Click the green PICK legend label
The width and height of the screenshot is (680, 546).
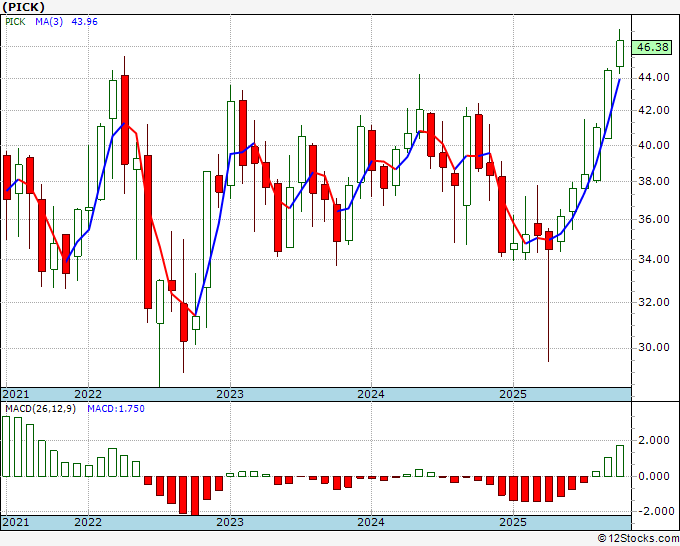[15, 22]
